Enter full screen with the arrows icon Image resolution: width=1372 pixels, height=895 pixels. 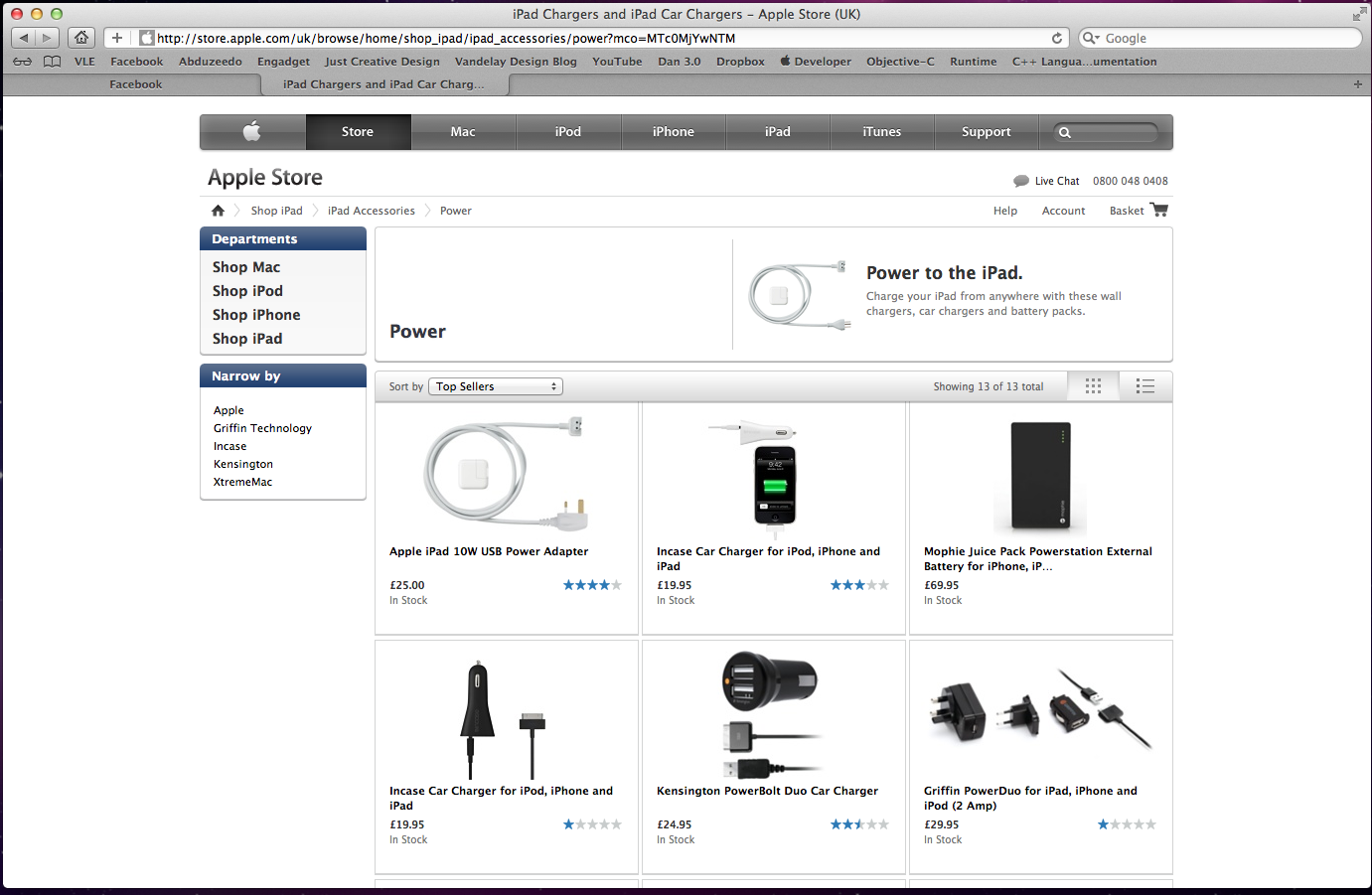1358,14
